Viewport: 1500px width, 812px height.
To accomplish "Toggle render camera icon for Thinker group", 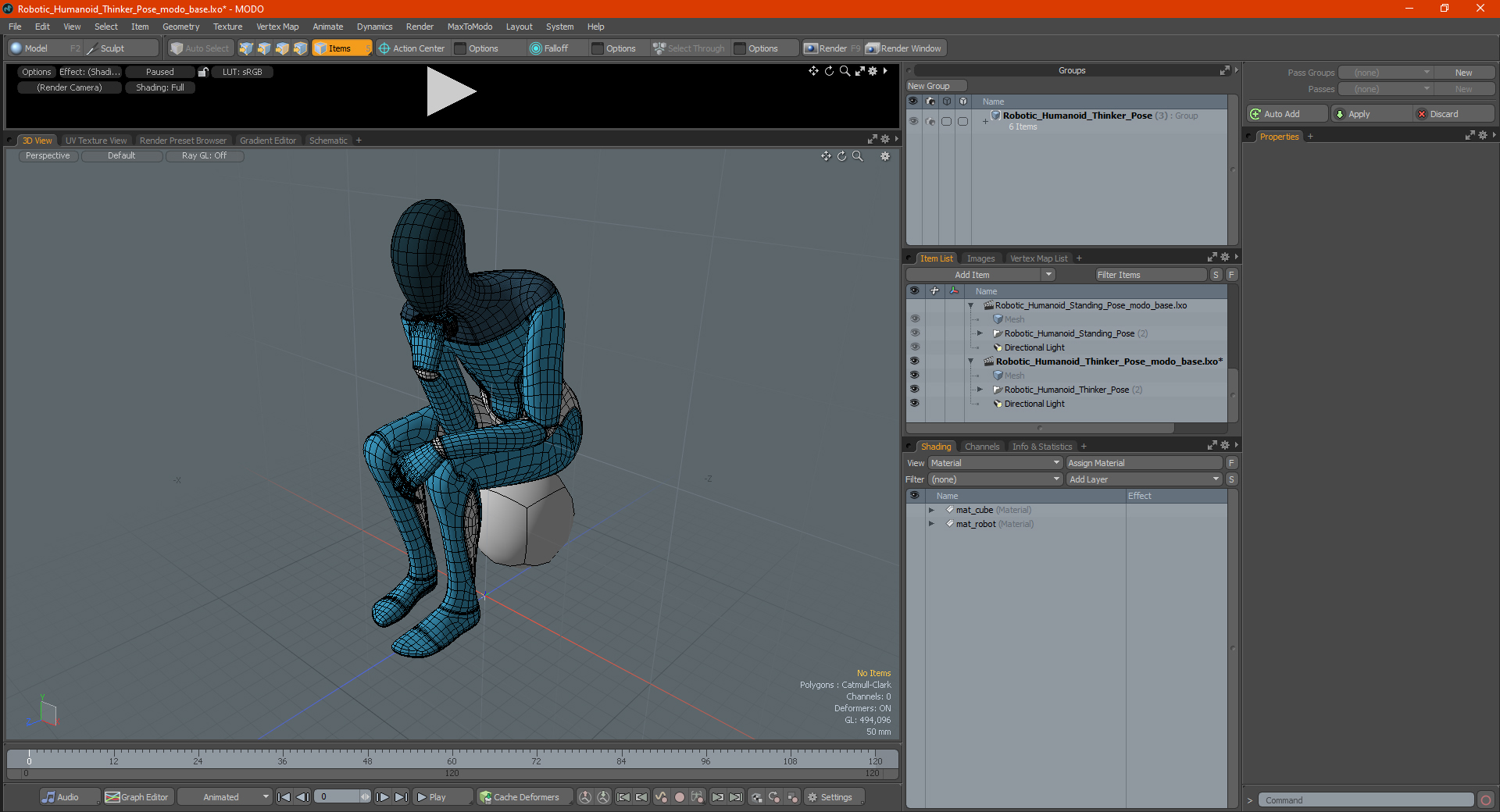I will [930, 121].
